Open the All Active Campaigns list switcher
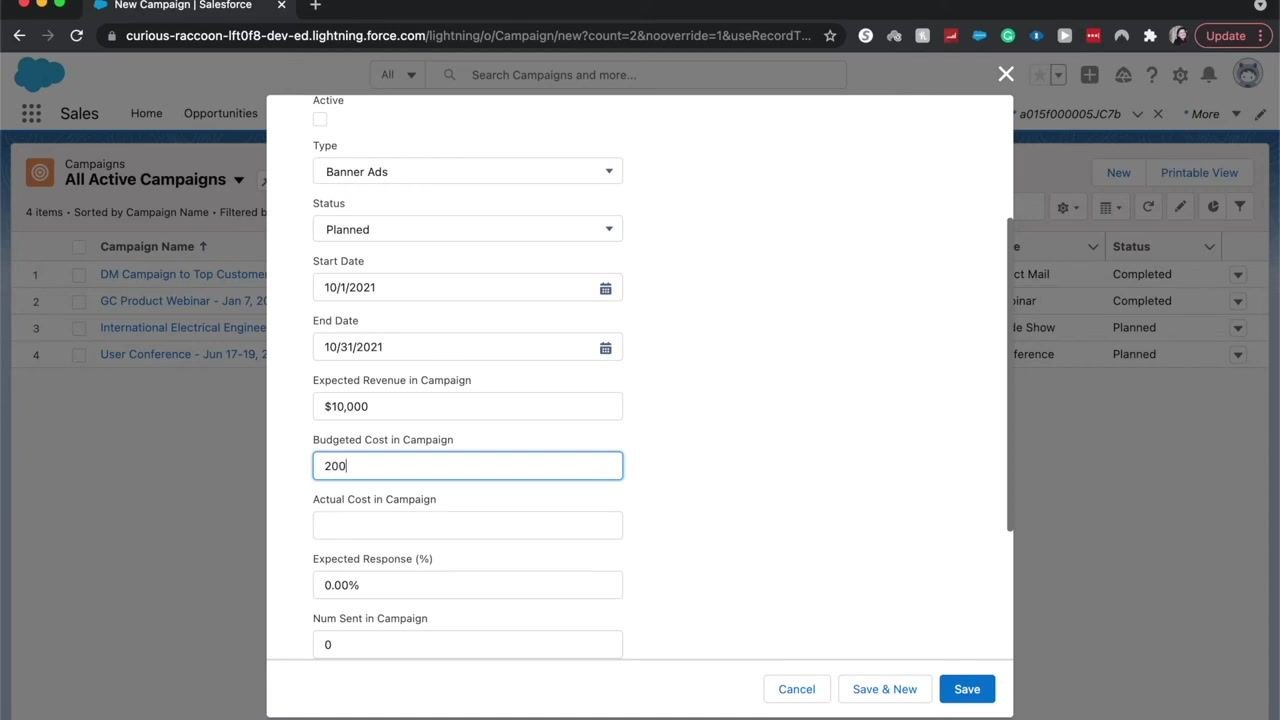 (x=239, y=180)
